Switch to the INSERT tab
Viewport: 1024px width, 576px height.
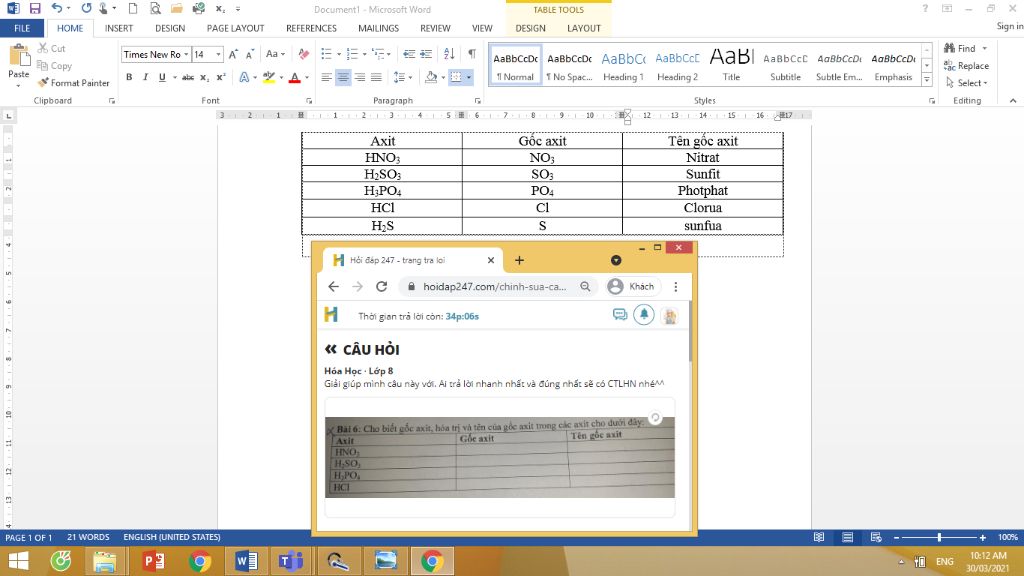[119, 28]
